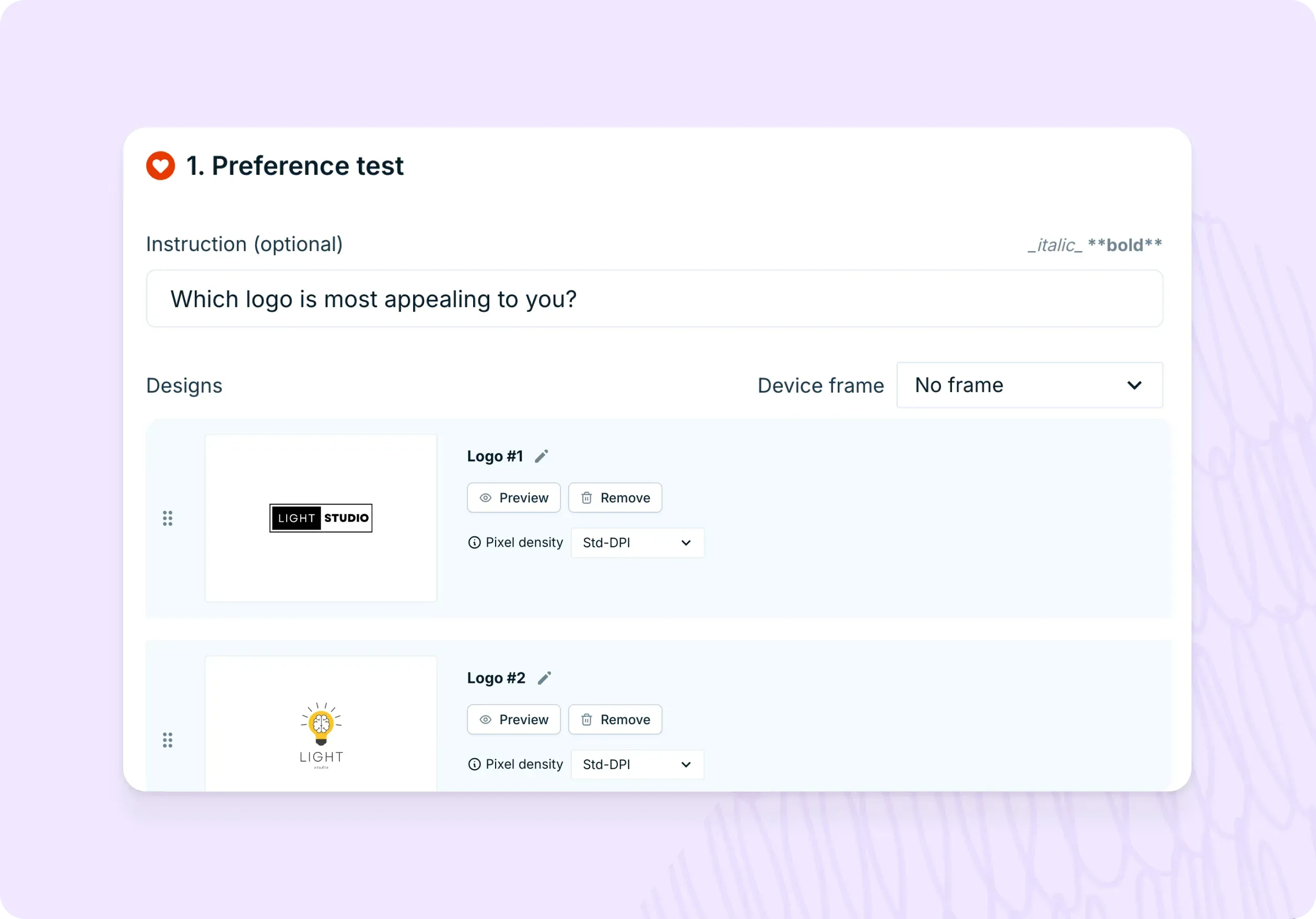Grab the drag handle for Logo #2
This screenshot has width=1316, height=919.
167,740
